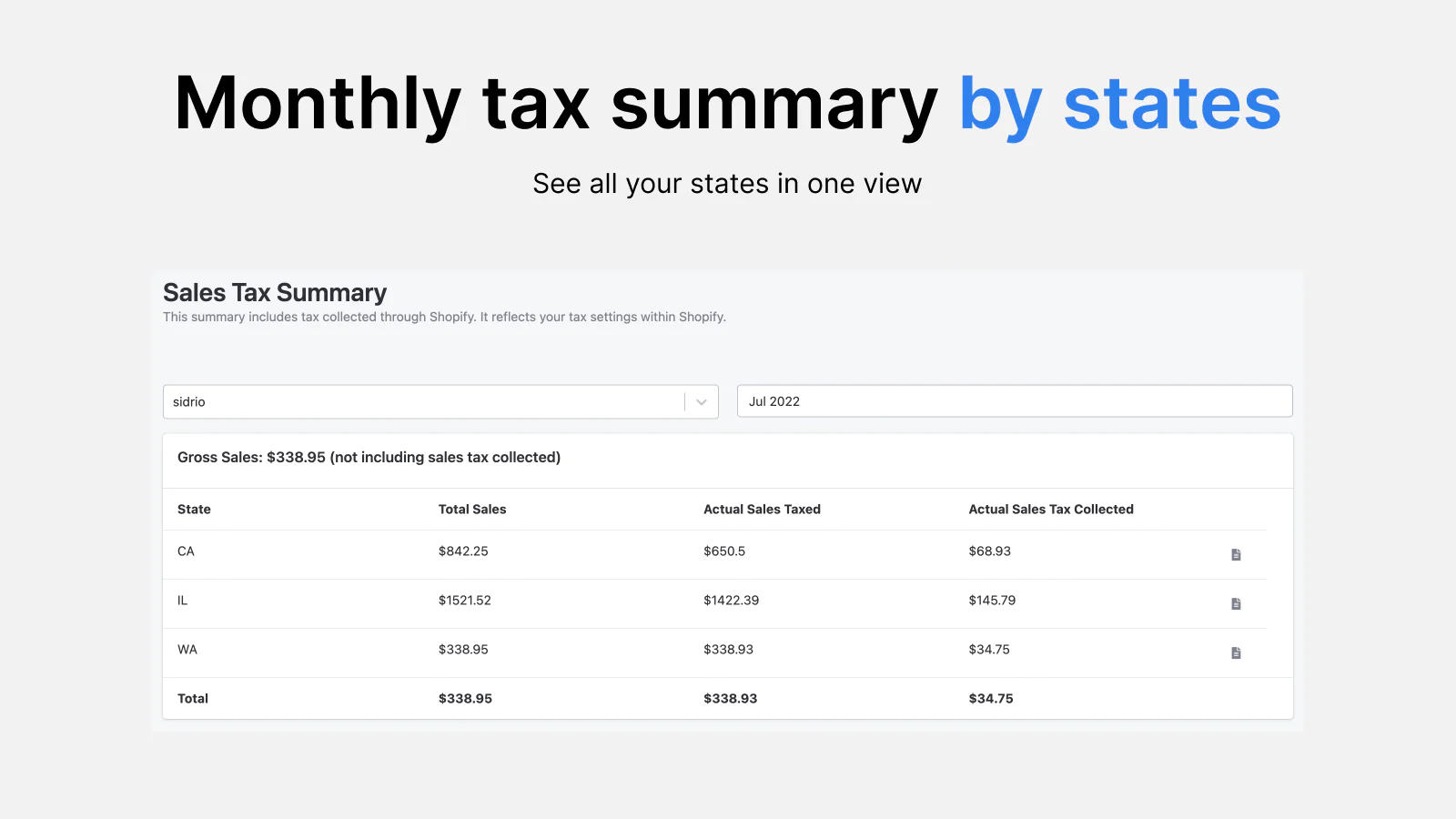The width and height of the screenshot is (1456, 819).
Task: Click the Sales Tax Summary heading
Action: click(x=275, y=293)
